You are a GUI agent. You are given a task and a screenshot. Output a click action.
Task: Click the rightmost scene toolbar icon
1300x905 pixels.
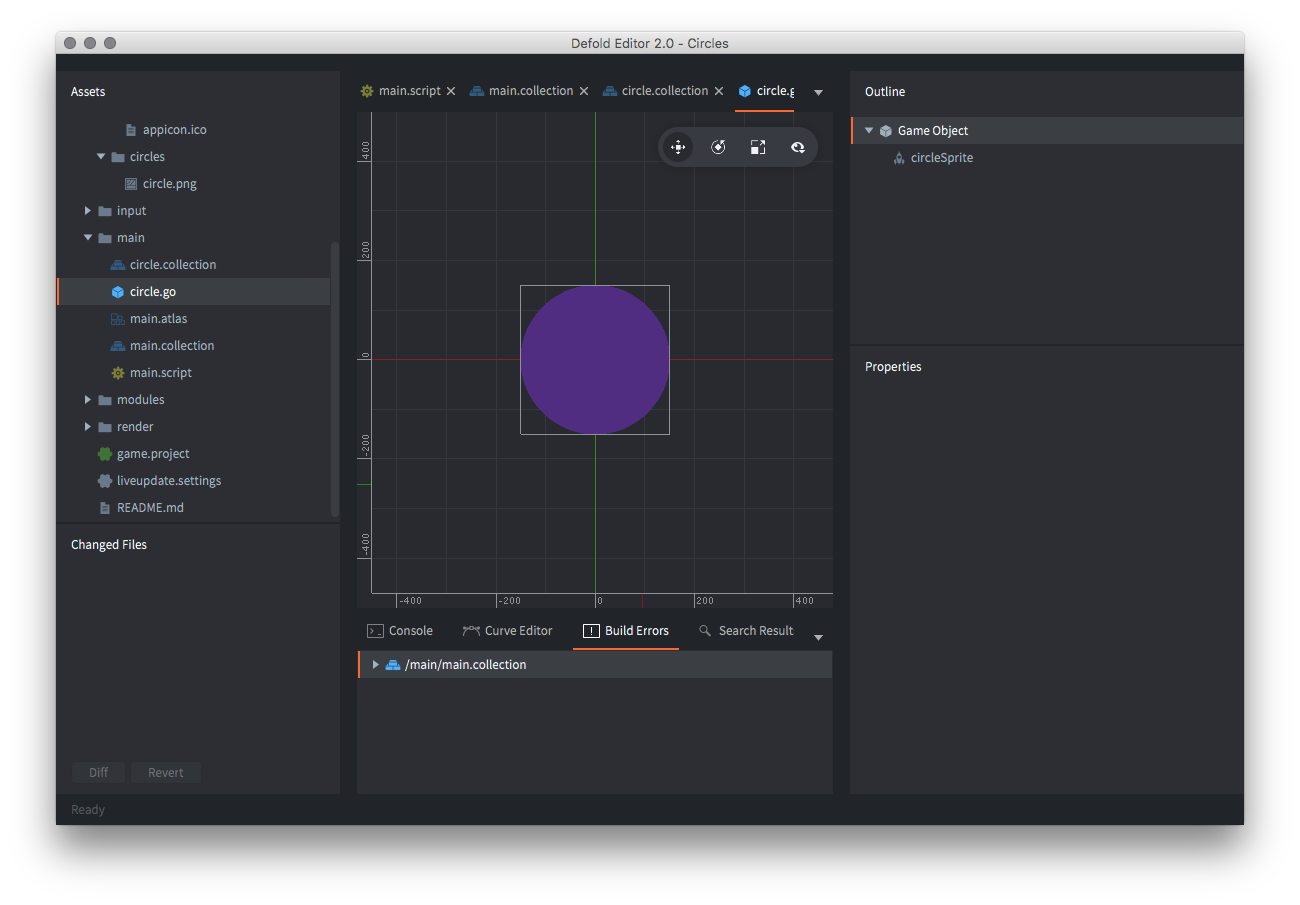pyautogui.click(x=797, y=147)
